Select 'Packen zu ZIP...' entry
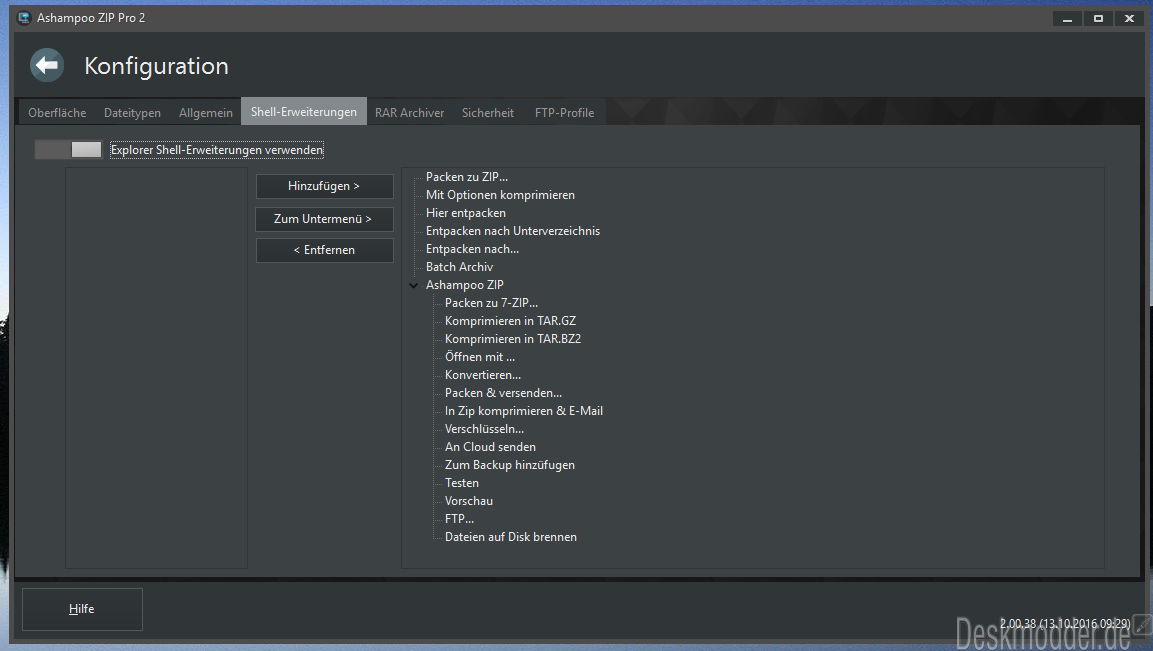The image size is (1153, 651). click(467, 177)
